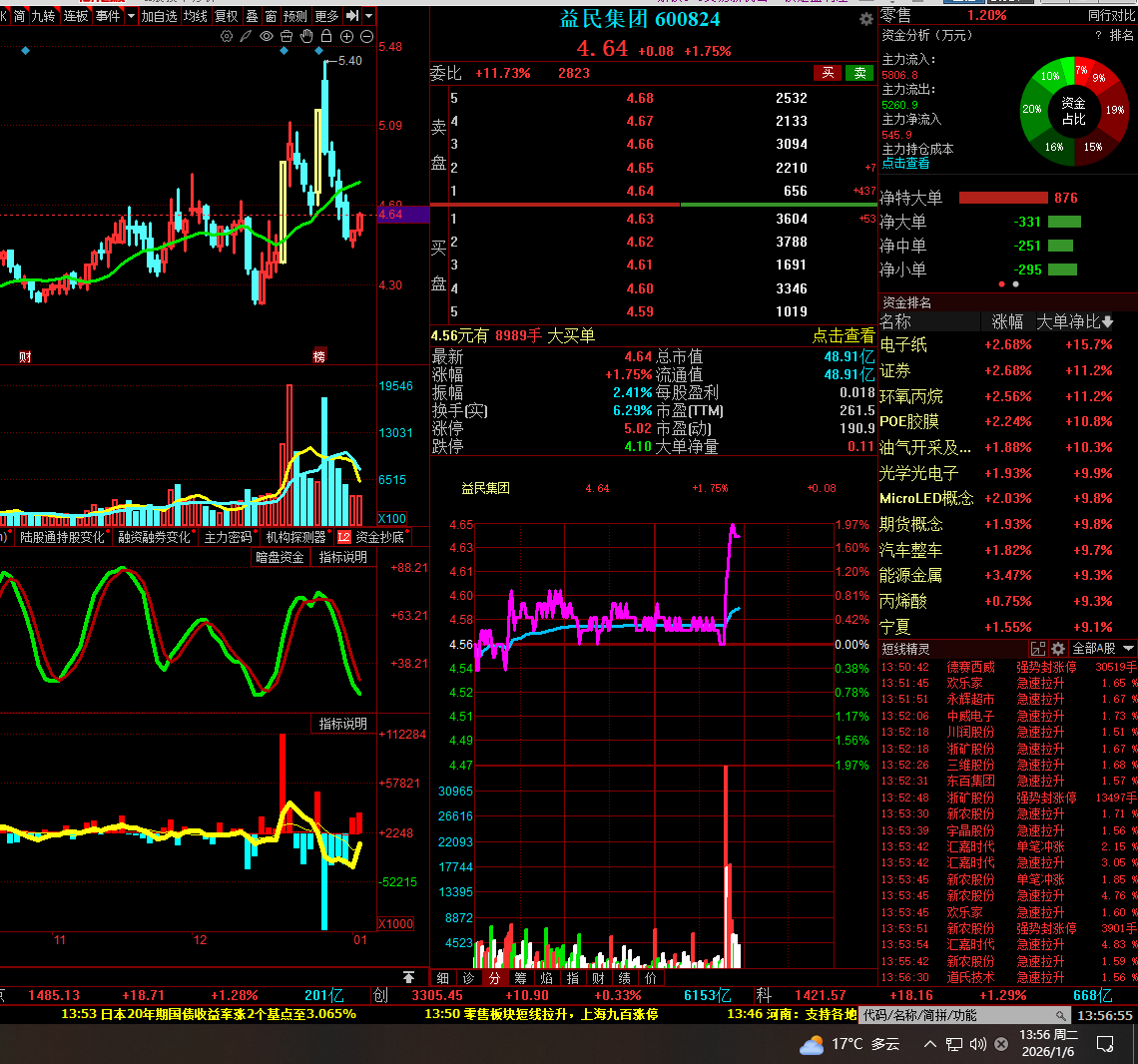
Task: Select the 细 tab below intraday chart
Action: pos(442,978)
